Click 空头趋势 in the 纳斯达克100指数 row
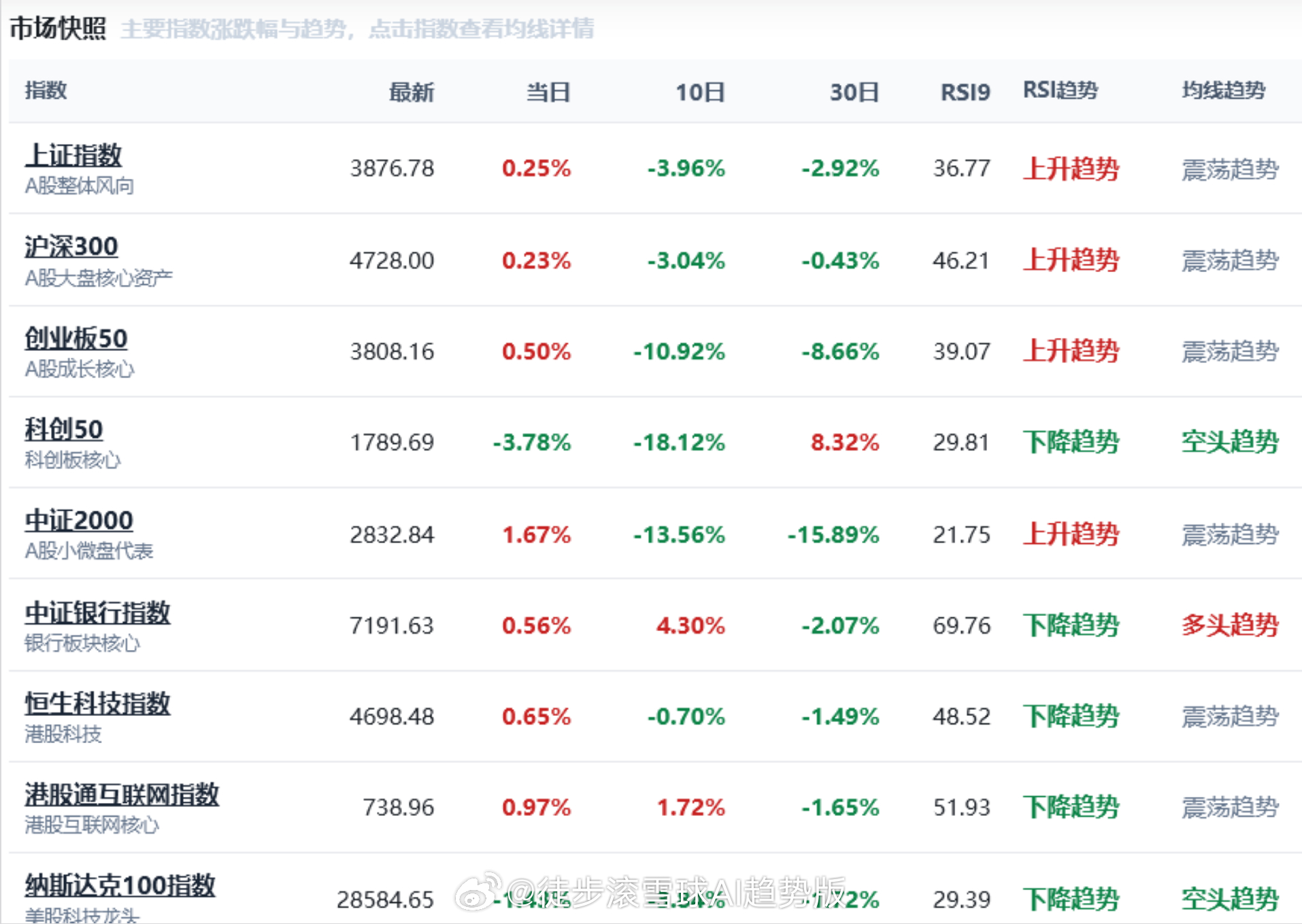Image resolution: width=1302 pixels, height=924 pixels. (1230, 900)
